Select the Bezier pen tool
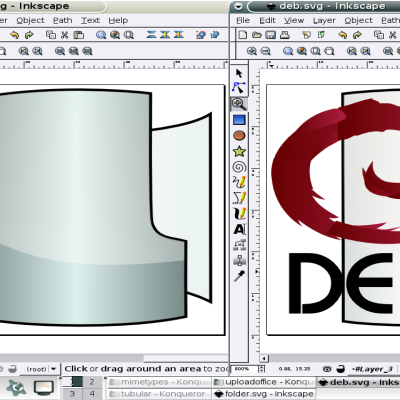Image resolution: width=400 pixels, height=400 pixels. tap(239, 198)
